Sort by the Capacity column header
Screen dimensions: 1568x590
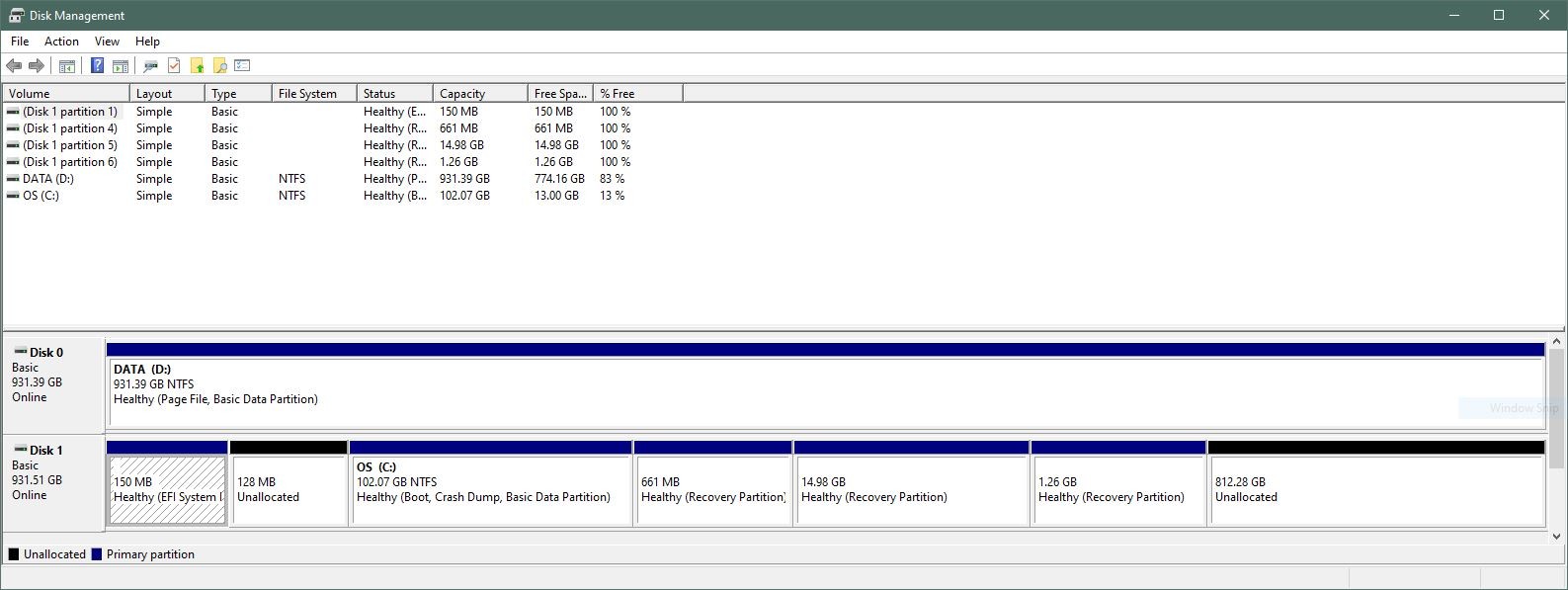pyautogui.click(x=480, y=94)
